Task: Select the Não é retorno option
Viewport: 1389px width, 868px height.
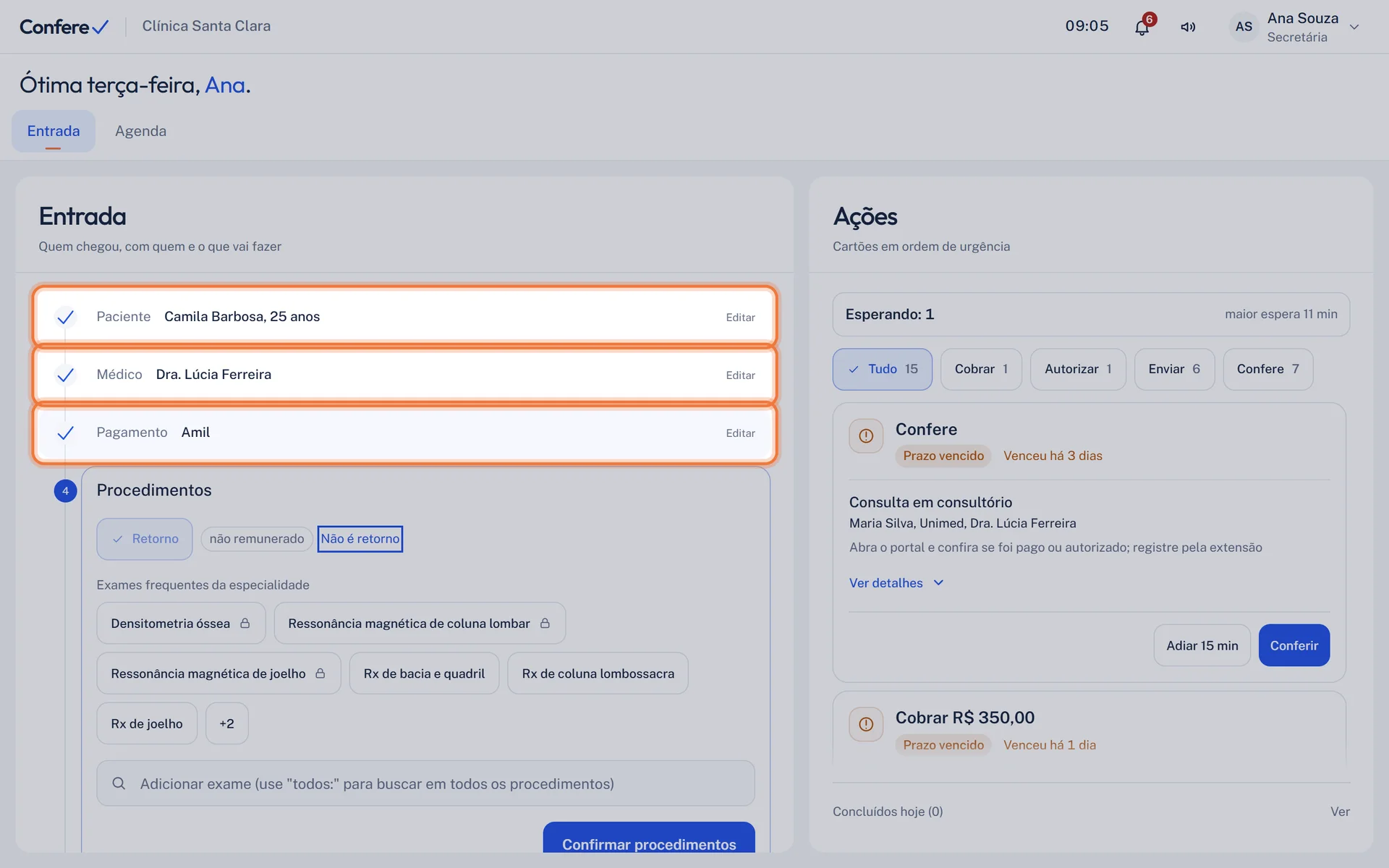Action: (x=360, y=539)
